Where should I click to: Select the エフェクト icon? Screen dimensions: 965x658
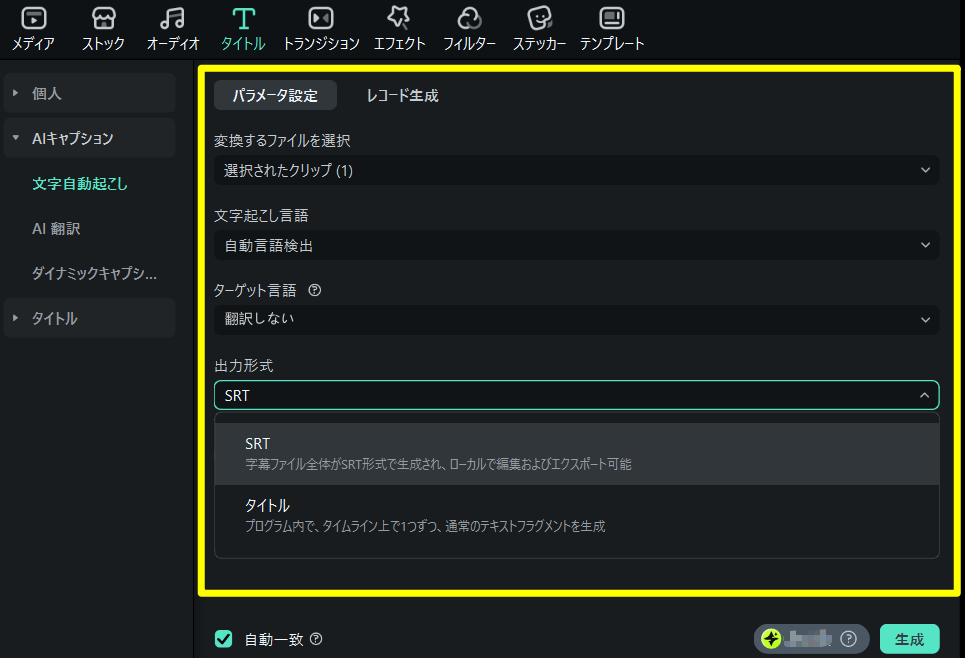399,27
